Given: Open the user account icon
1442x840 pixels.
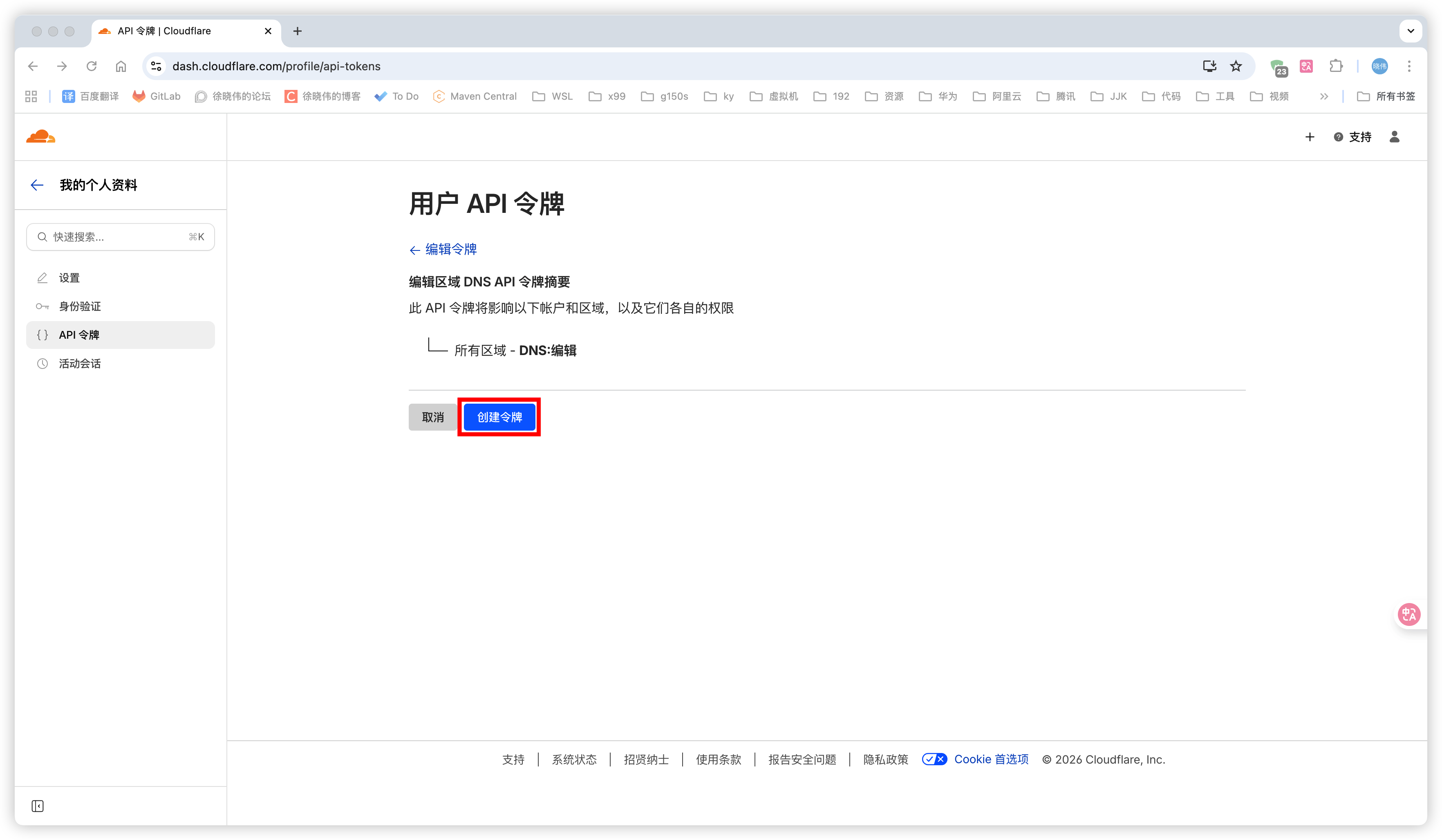Looking at the screenshot, I should click(x=1394, y=137).
